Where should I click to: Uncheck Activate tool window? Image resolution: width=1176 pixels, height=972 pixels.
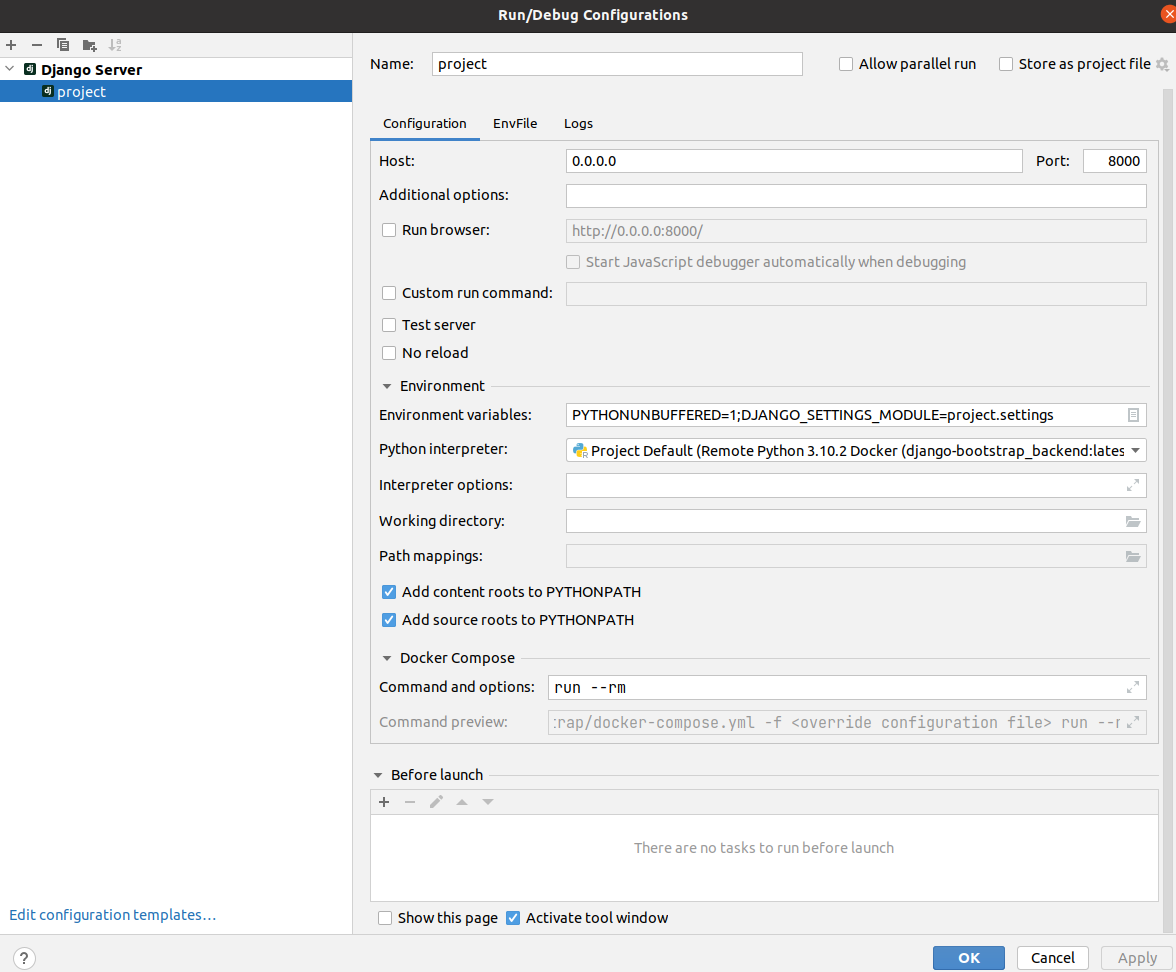pos(513,918)
